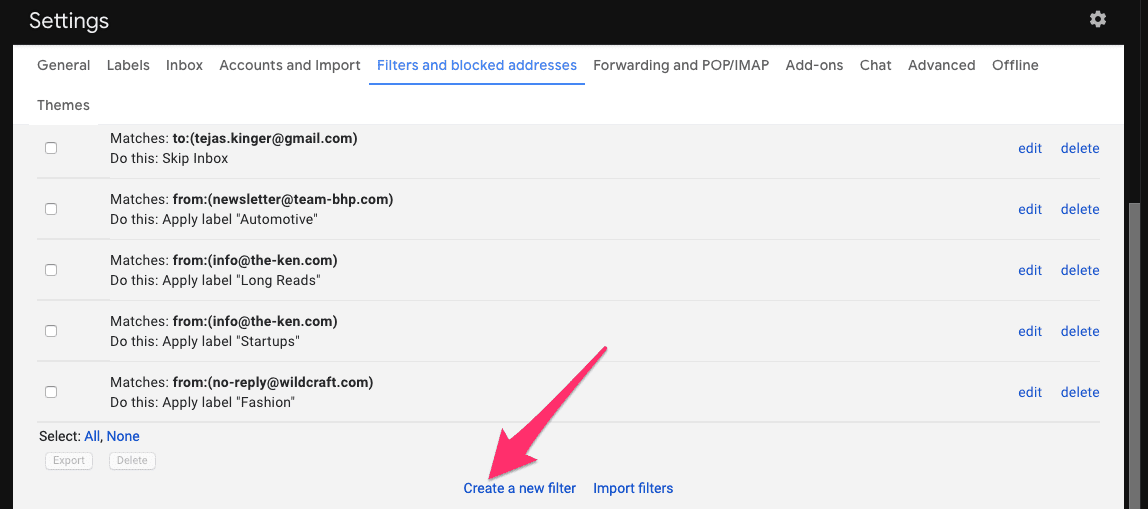Open the Offline tab
Image resolution: width=1148 pixels, height=509 pixels.
coord(1015,65)
